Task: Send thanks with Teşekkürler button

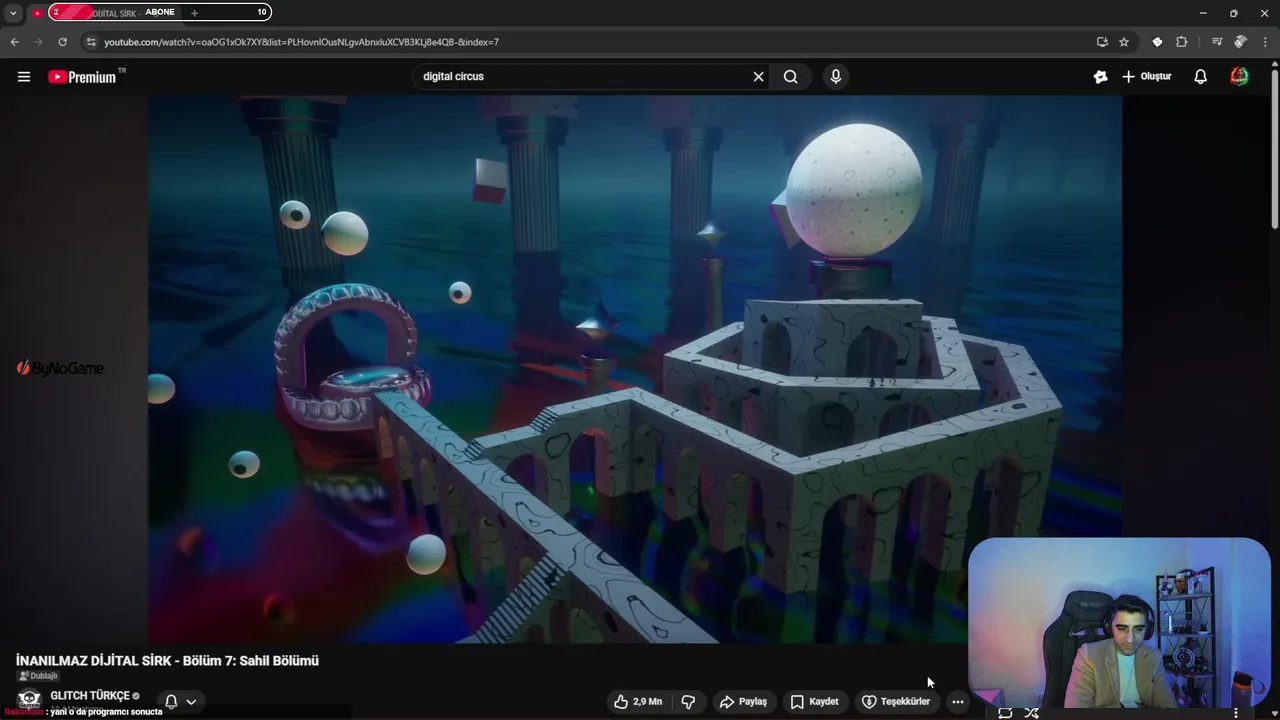Action: 896,702
